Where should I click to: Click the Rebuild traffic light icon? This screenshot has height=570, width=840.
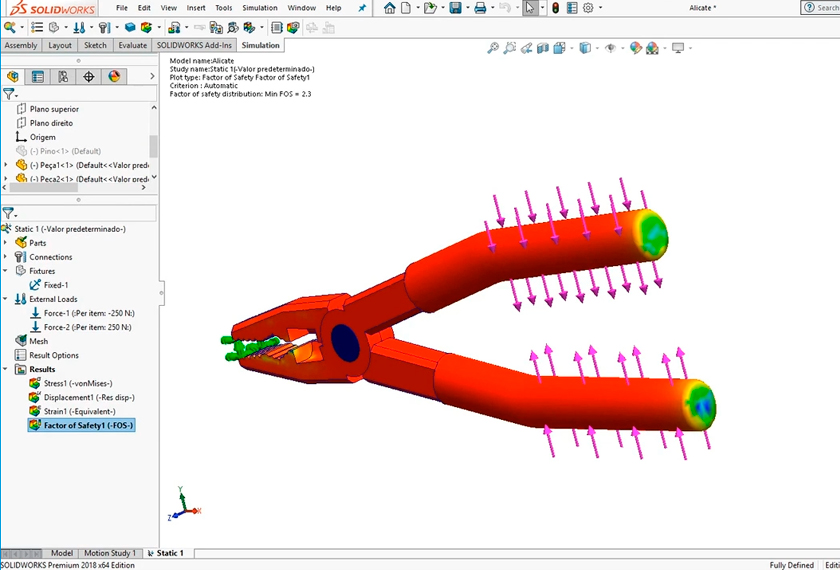[553, 8]
